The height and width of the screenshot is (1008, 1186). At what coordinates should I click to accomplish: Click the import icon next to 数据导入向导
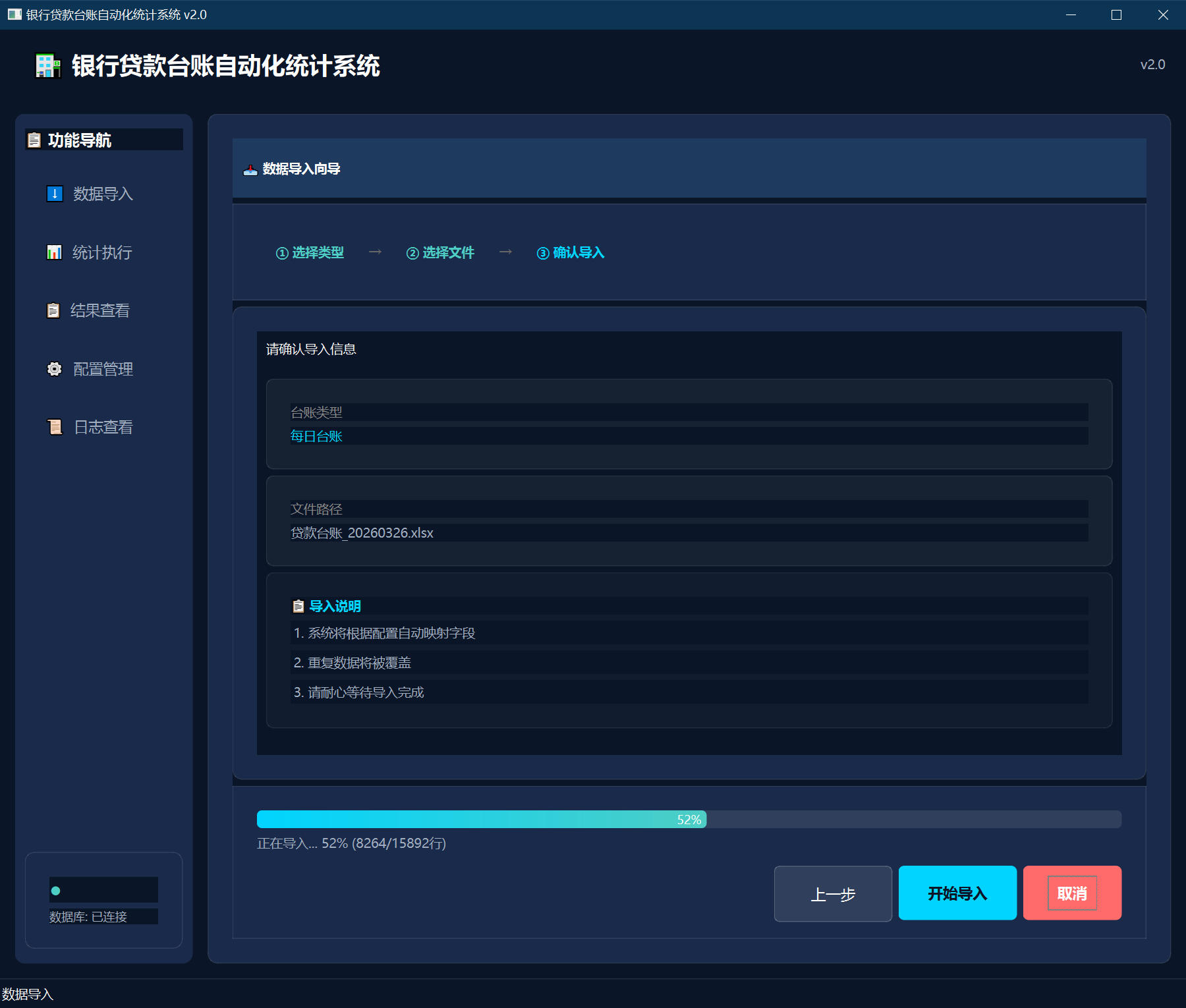(250, 169)
